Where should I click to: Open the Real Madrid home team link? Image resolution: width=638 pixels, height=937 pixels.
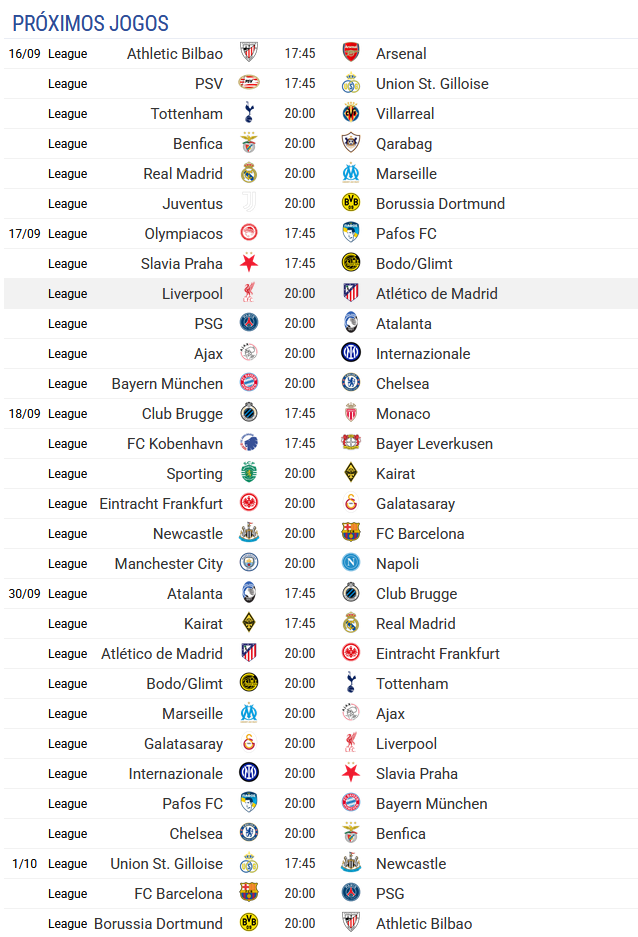183,174
